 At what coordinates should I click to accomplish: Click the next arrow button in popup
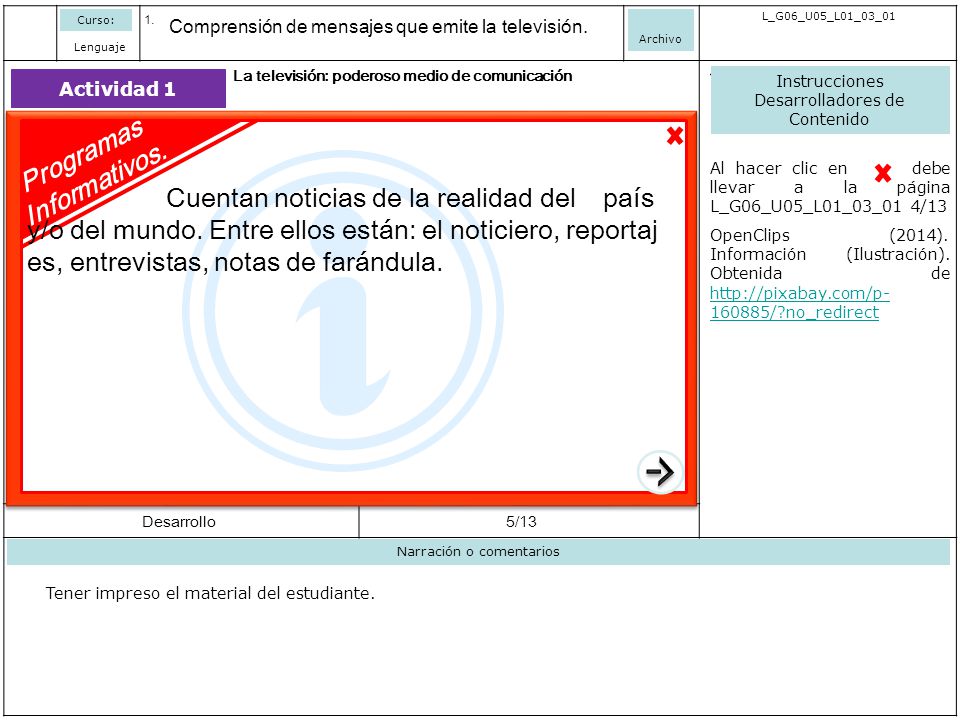pyautogui.click(x=660, y=472)
